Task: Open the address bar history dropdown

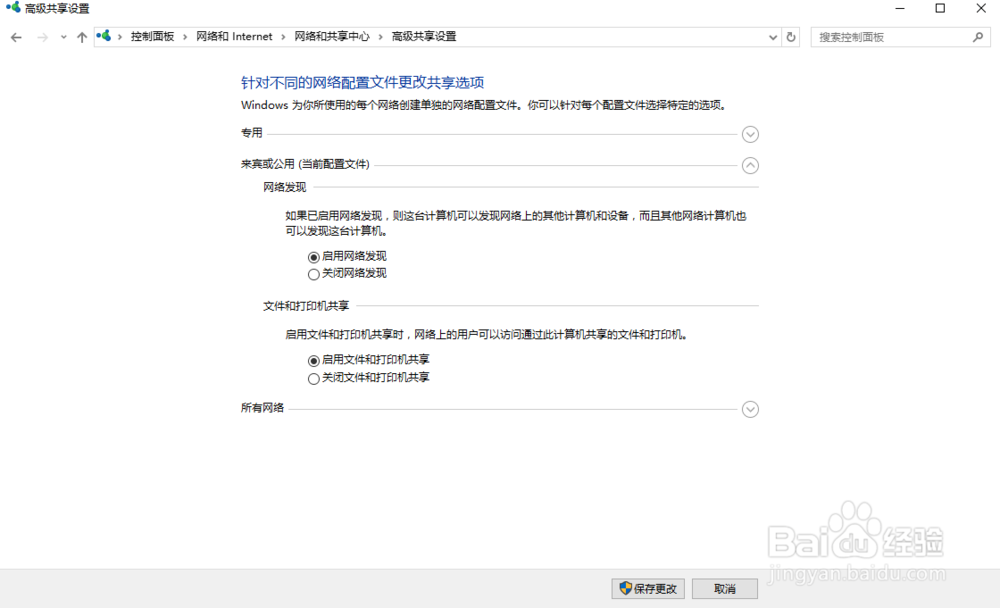Action: (x=772, y=36)
